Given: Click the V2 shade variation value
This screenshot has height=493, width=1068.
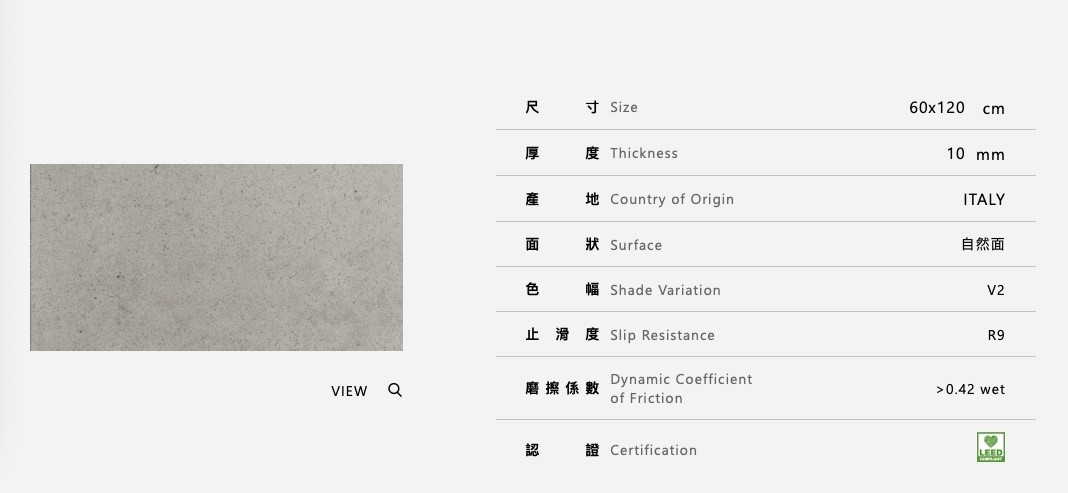Looking at the screenshot, I should click(x=995, y=290).
